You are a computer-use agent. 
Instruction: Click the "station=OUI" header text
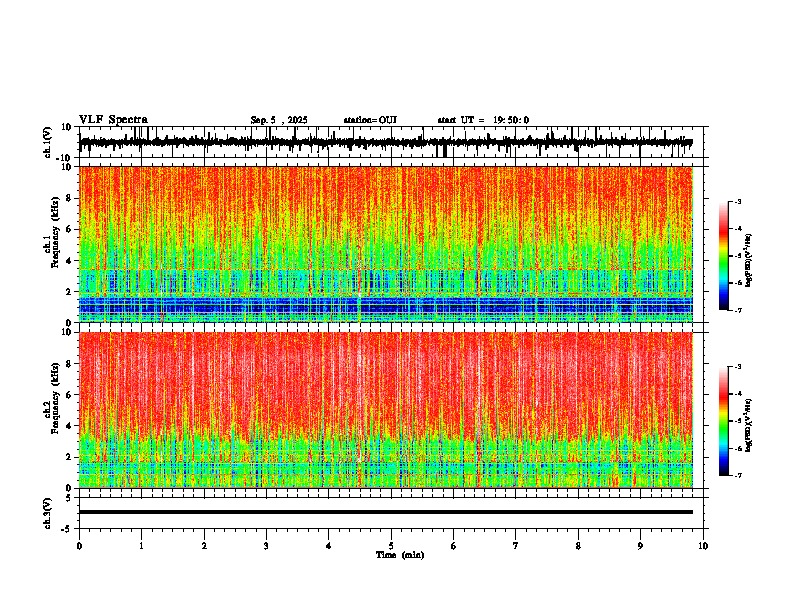coord(370,120)
